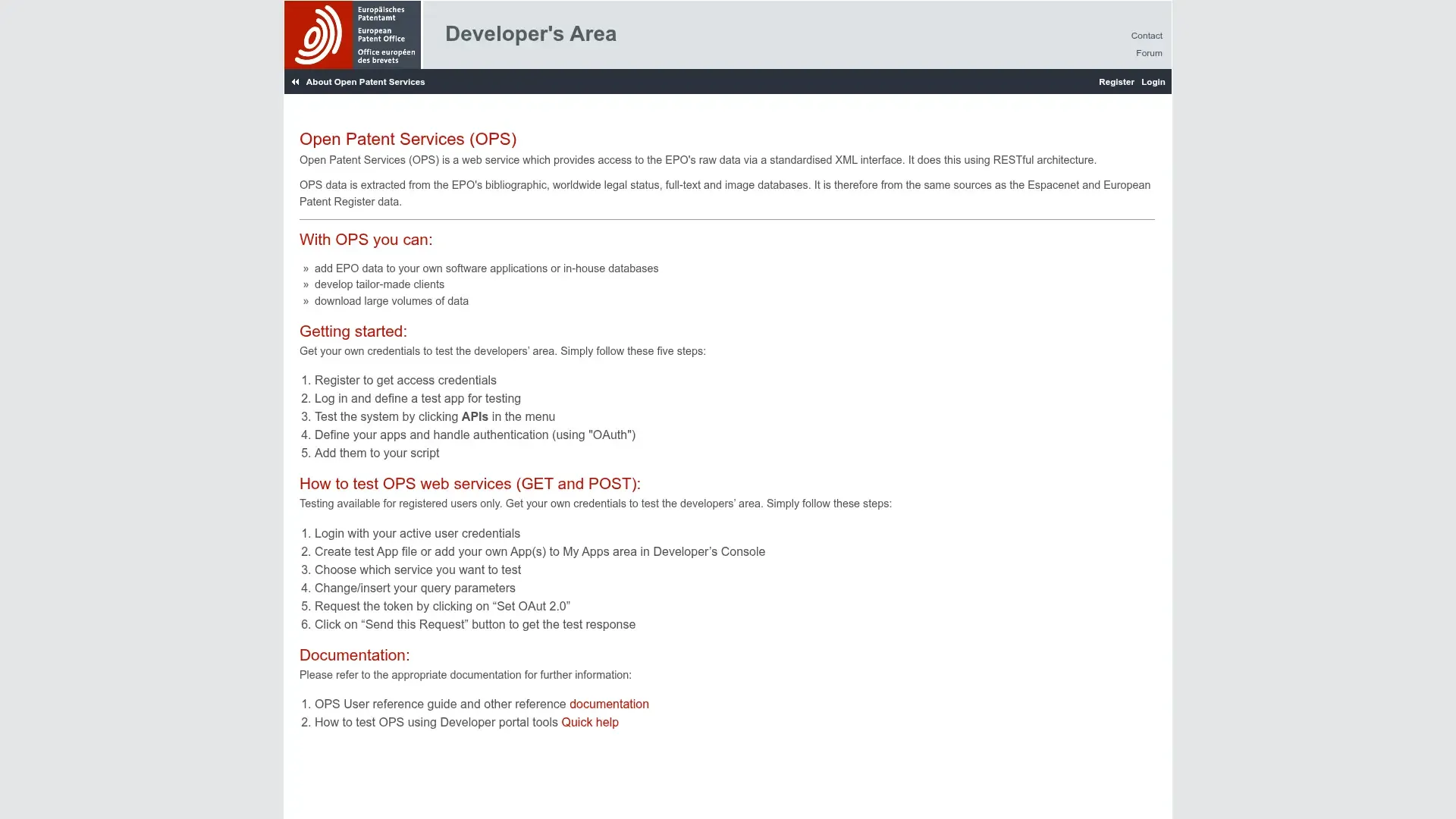1456x819 pixels.
Task: Click 'download large volumes of data' bullet
Action: coord(391,302)
